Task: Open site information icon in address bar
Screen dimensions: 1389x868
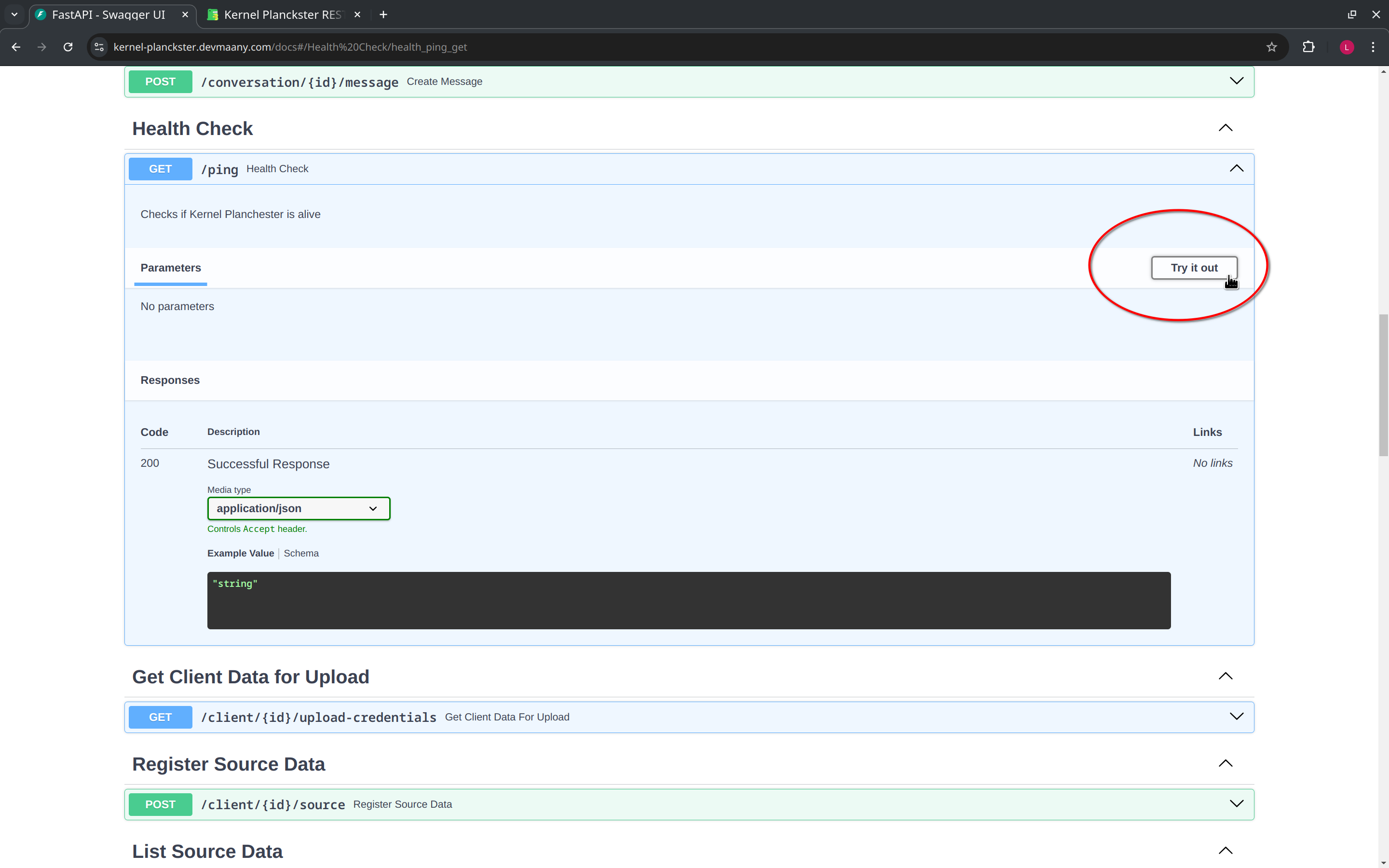Action: [x=99, y=47]
